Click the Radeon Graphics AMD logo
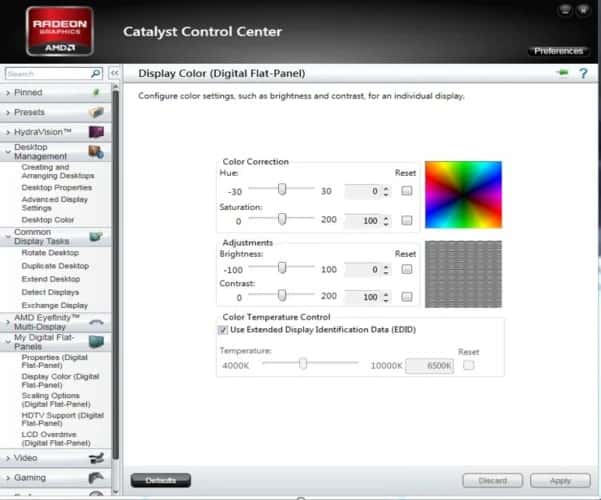 point(60,31)
